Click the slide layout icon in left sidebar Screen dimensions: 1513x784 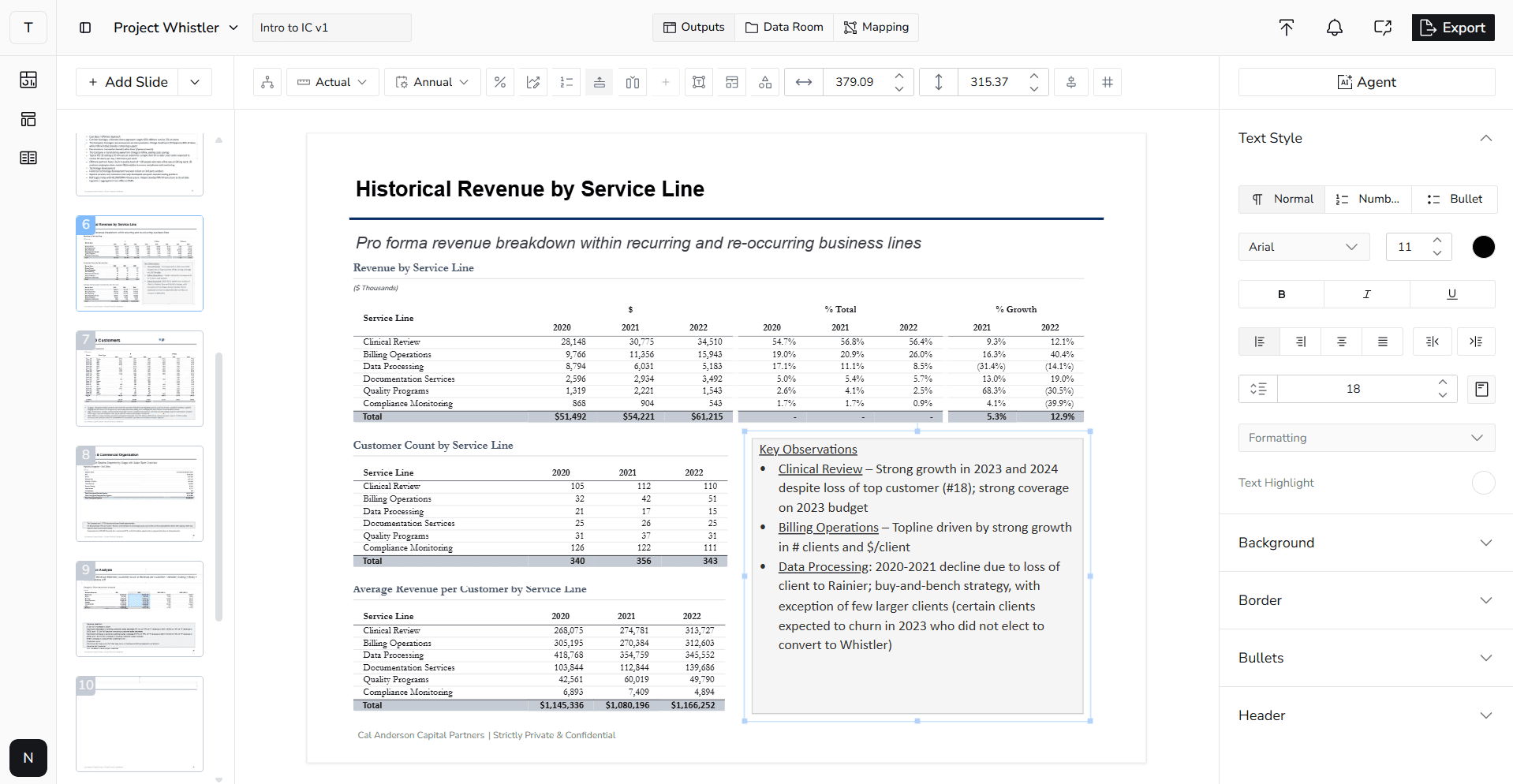point(28,119)
